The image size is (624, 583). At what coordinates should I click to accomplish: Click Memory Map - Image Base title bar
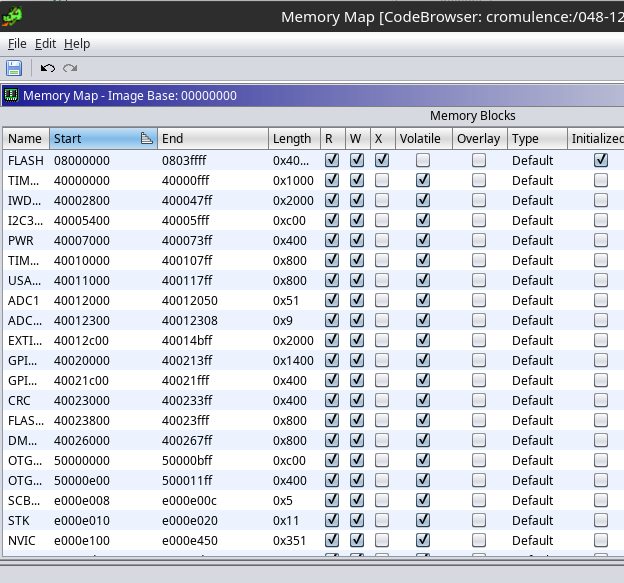pos(313,96)
